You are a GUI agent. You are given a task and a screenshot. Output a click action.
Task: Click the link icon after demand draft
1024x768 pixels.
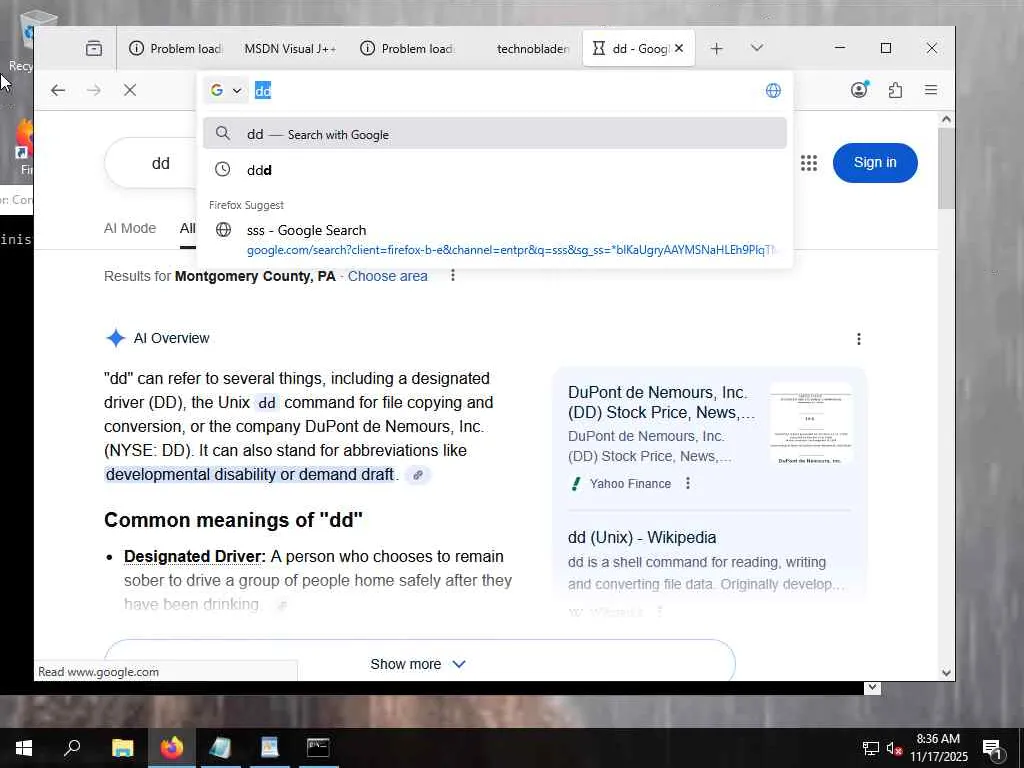point(418,475)
